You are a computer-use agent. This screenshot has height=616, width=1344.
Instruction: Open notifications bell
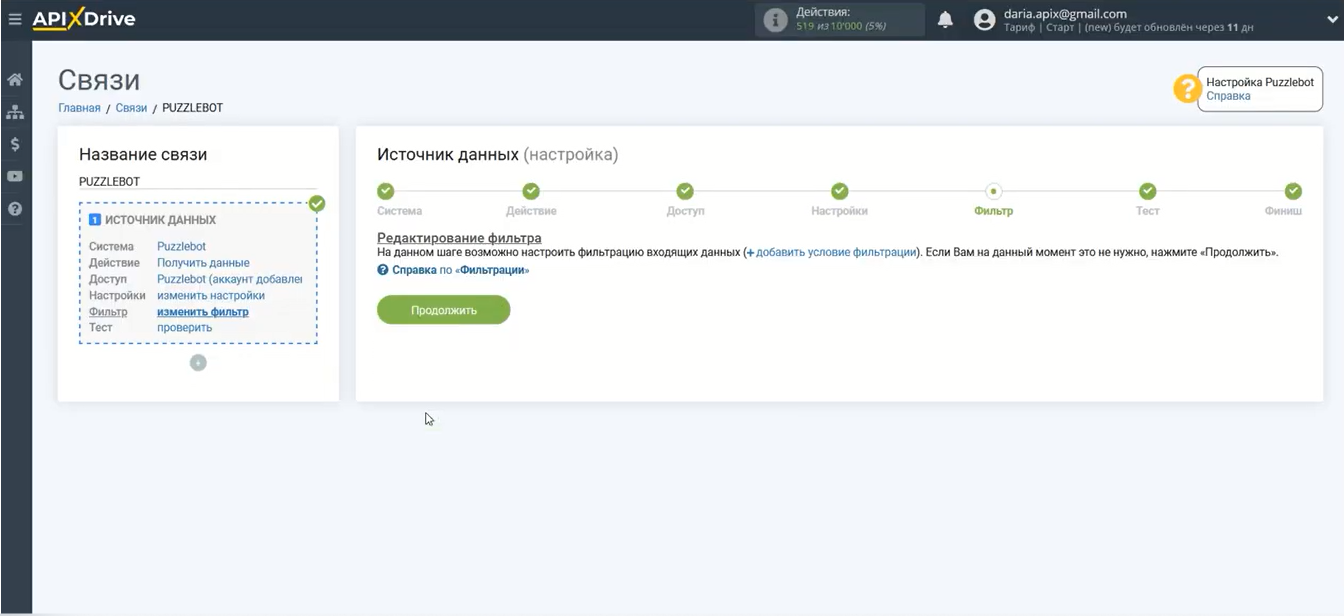pyautogui.click(x=945, y=20)
